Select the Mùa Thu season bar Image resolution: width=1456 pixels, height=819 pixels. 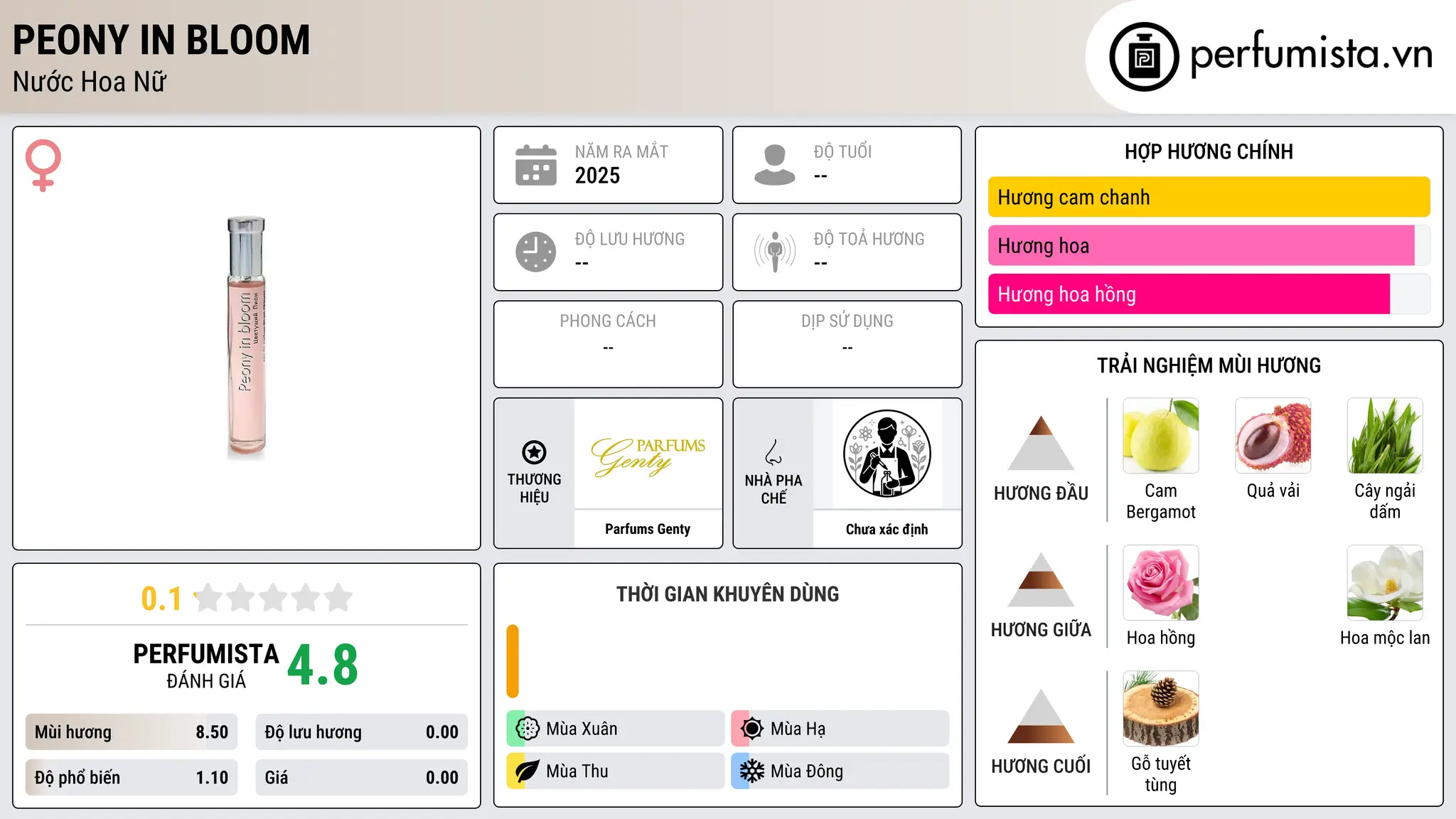tap(615, 771)
